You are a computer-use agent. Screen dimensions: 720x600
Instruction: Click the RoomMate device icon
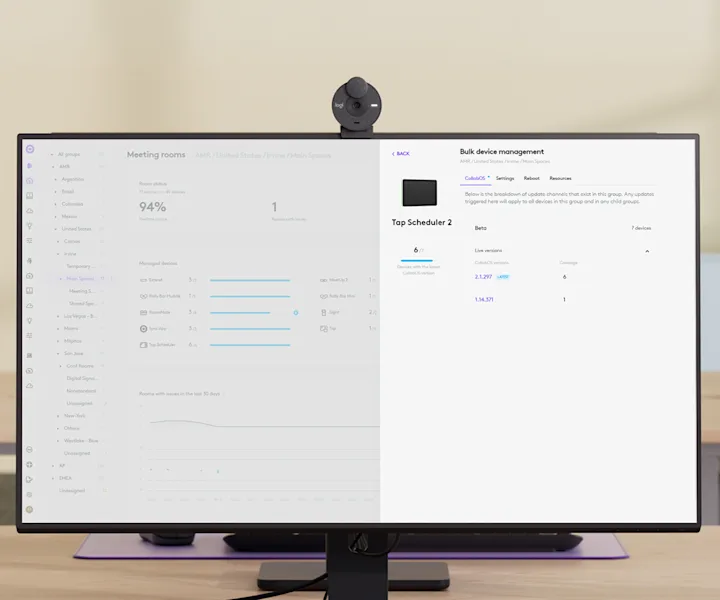(x=143, y=312)
